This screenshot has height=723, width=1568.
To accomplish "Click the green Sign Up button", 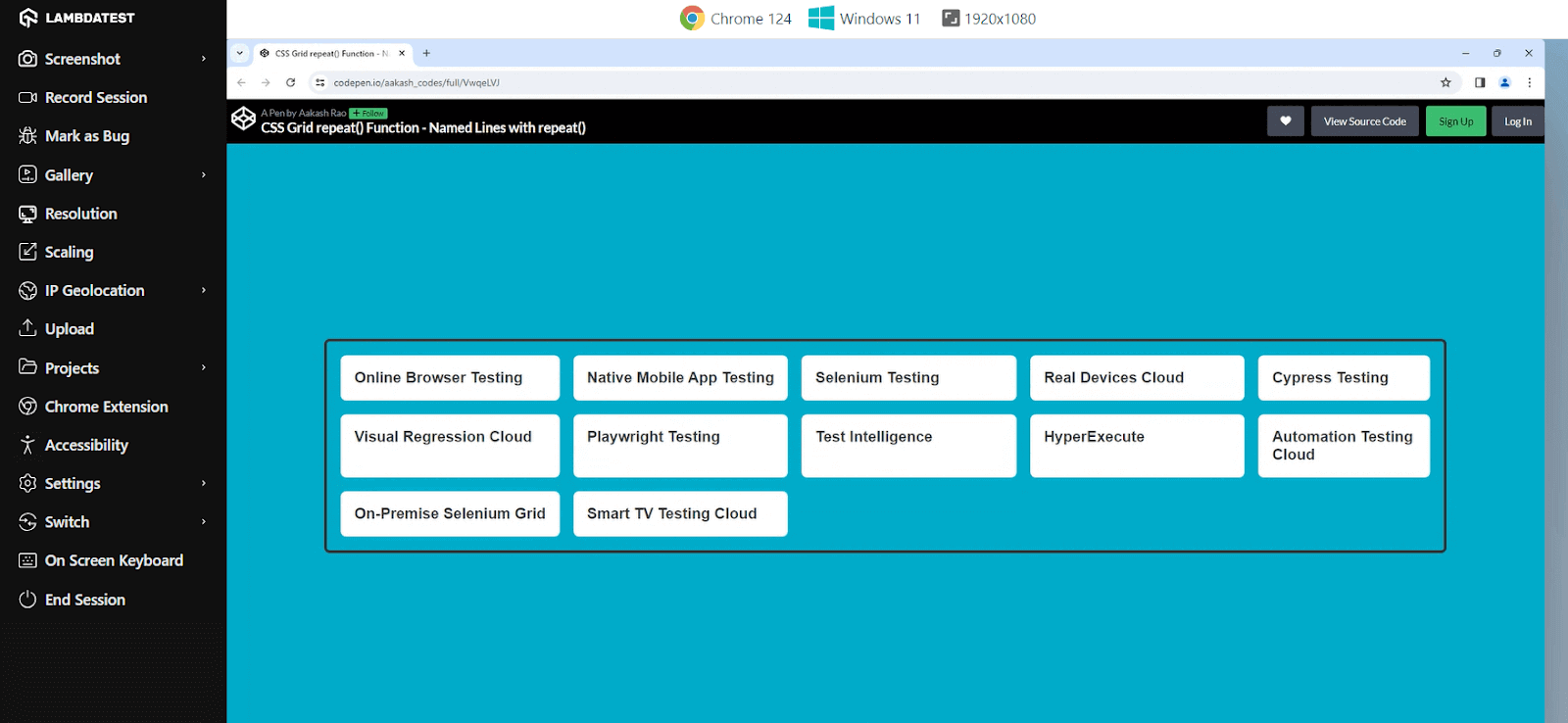I will tap(1455, 121).
